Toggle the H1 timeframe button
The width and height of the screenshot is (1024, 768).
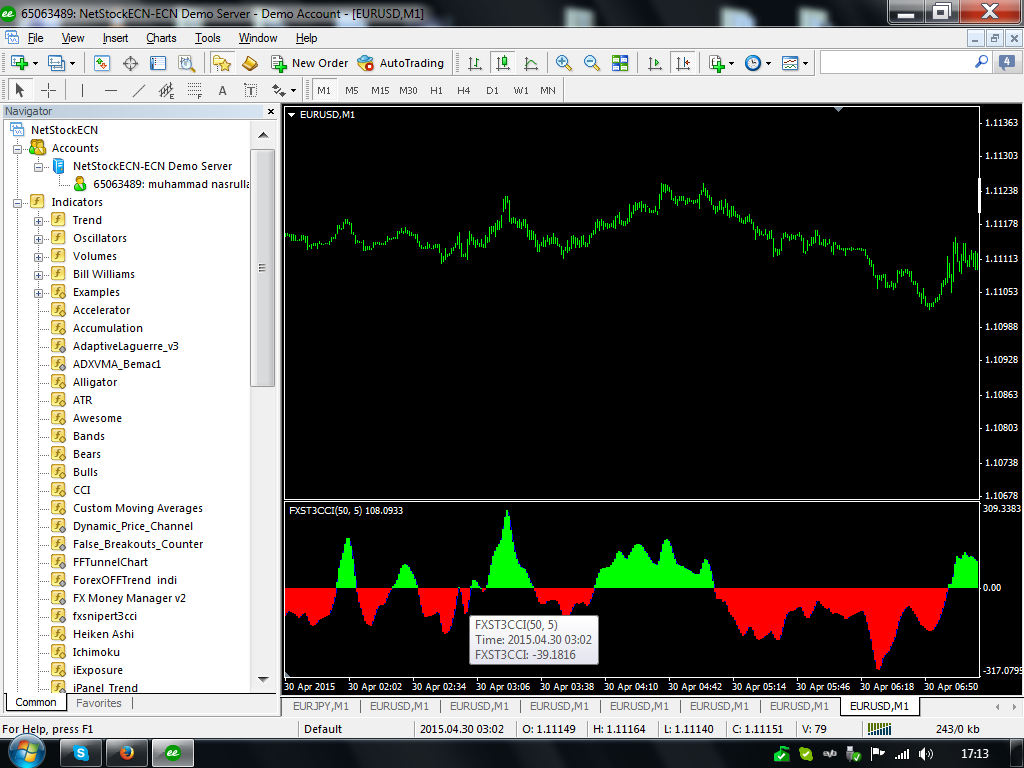[x=436, y=90]
